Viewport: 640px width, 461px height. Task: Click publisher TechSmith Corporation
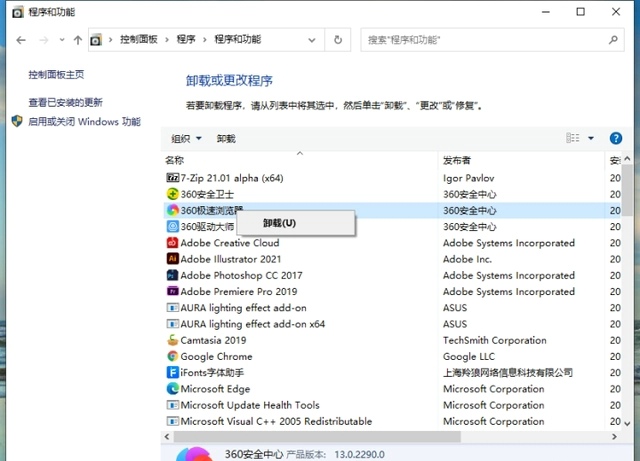pos(495,340)
